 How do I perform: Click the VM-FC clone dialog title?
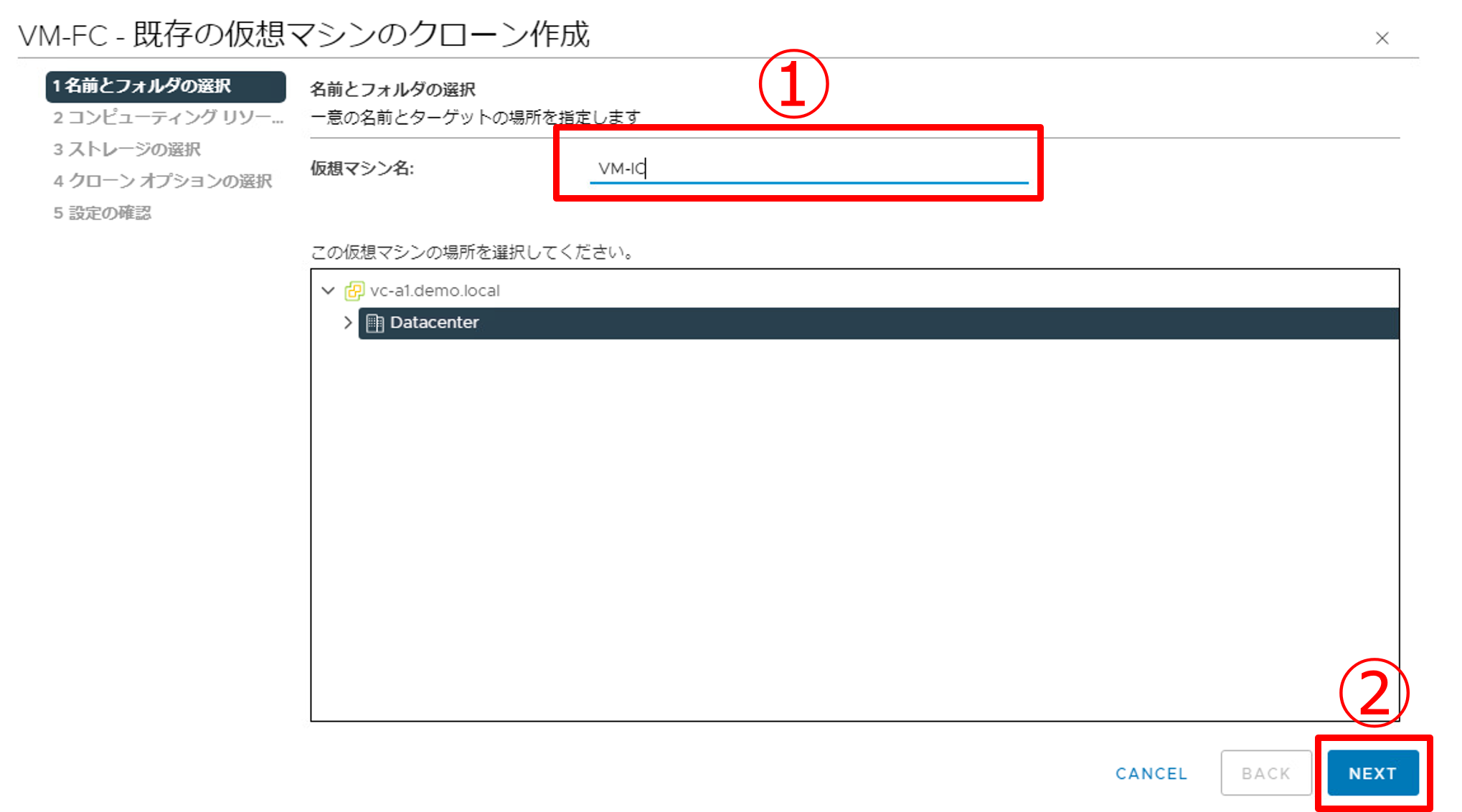(303, 34)
